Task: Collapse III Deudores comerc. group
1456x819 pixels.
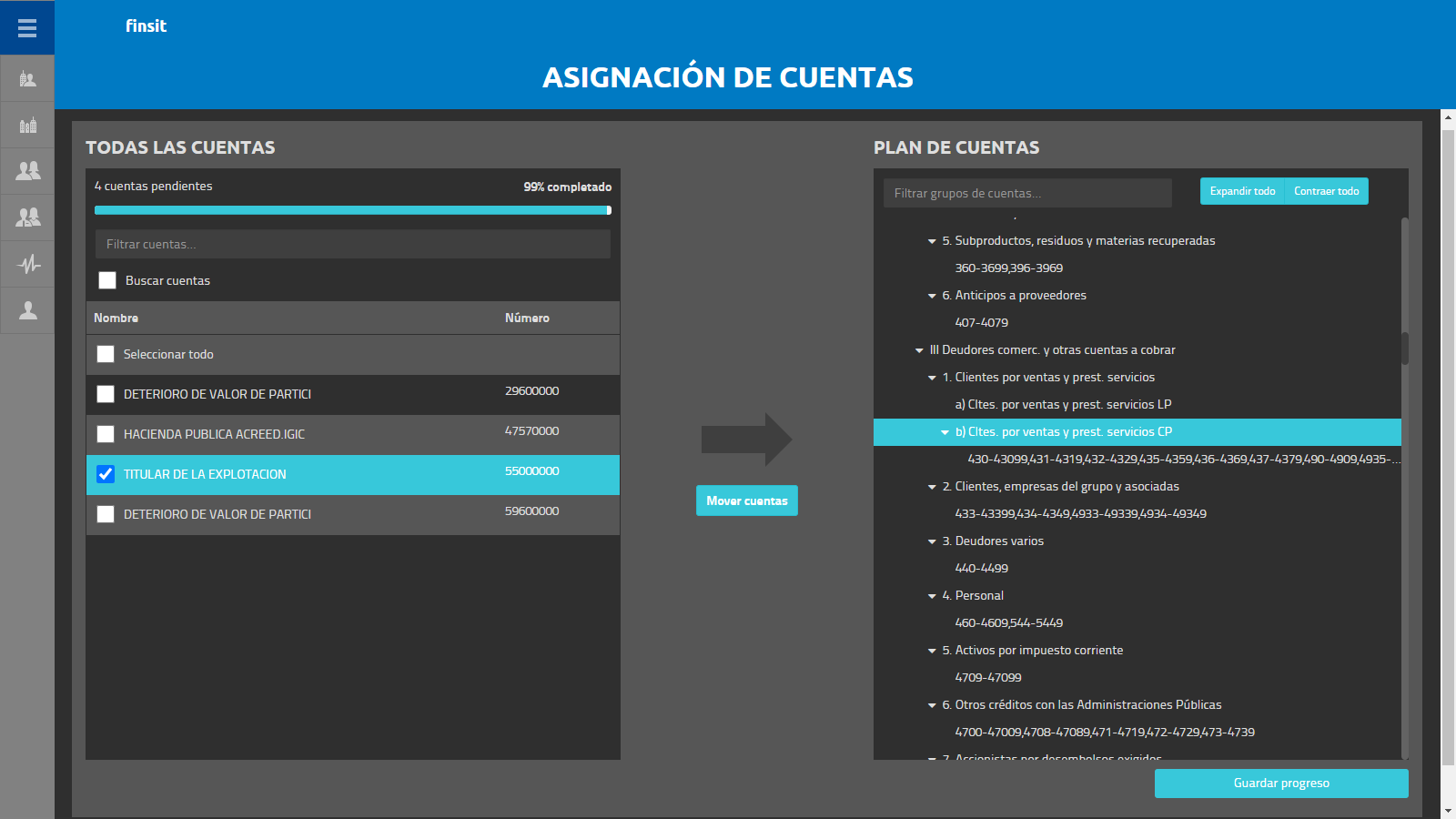Action: 919,350
